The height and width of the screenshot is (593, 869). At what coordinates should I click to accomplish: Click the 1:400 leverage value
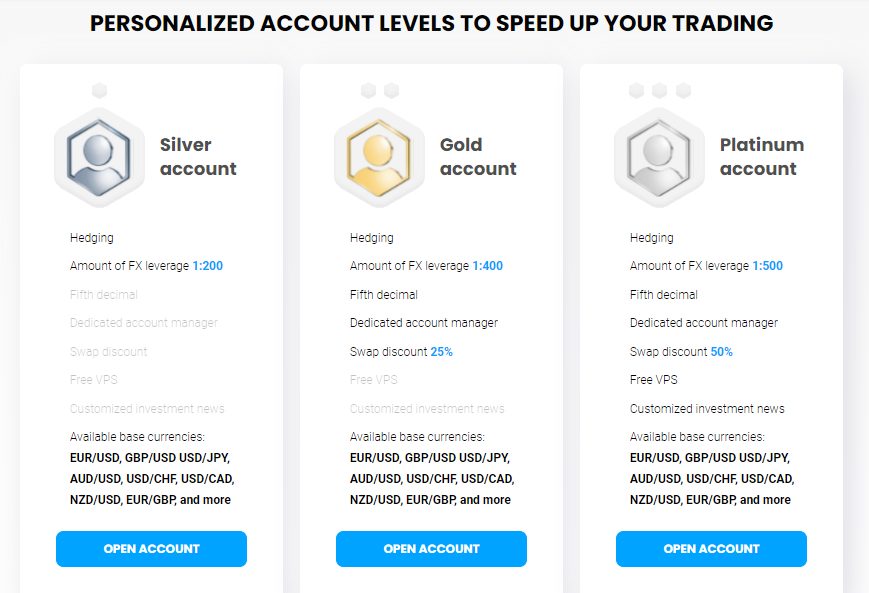[488, 267]
